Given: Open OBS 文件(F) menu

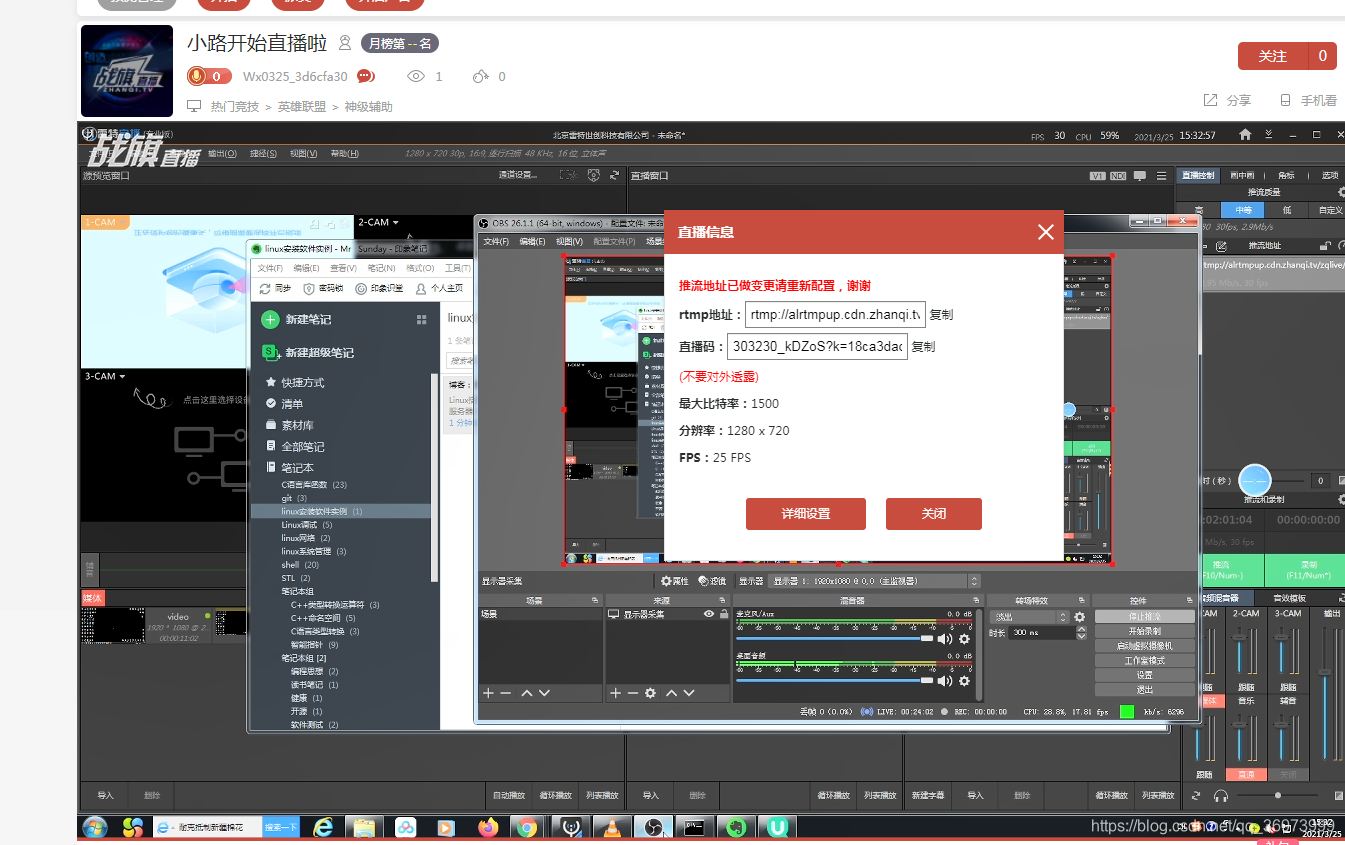Looking at the screenshot, I should [496, 241].
